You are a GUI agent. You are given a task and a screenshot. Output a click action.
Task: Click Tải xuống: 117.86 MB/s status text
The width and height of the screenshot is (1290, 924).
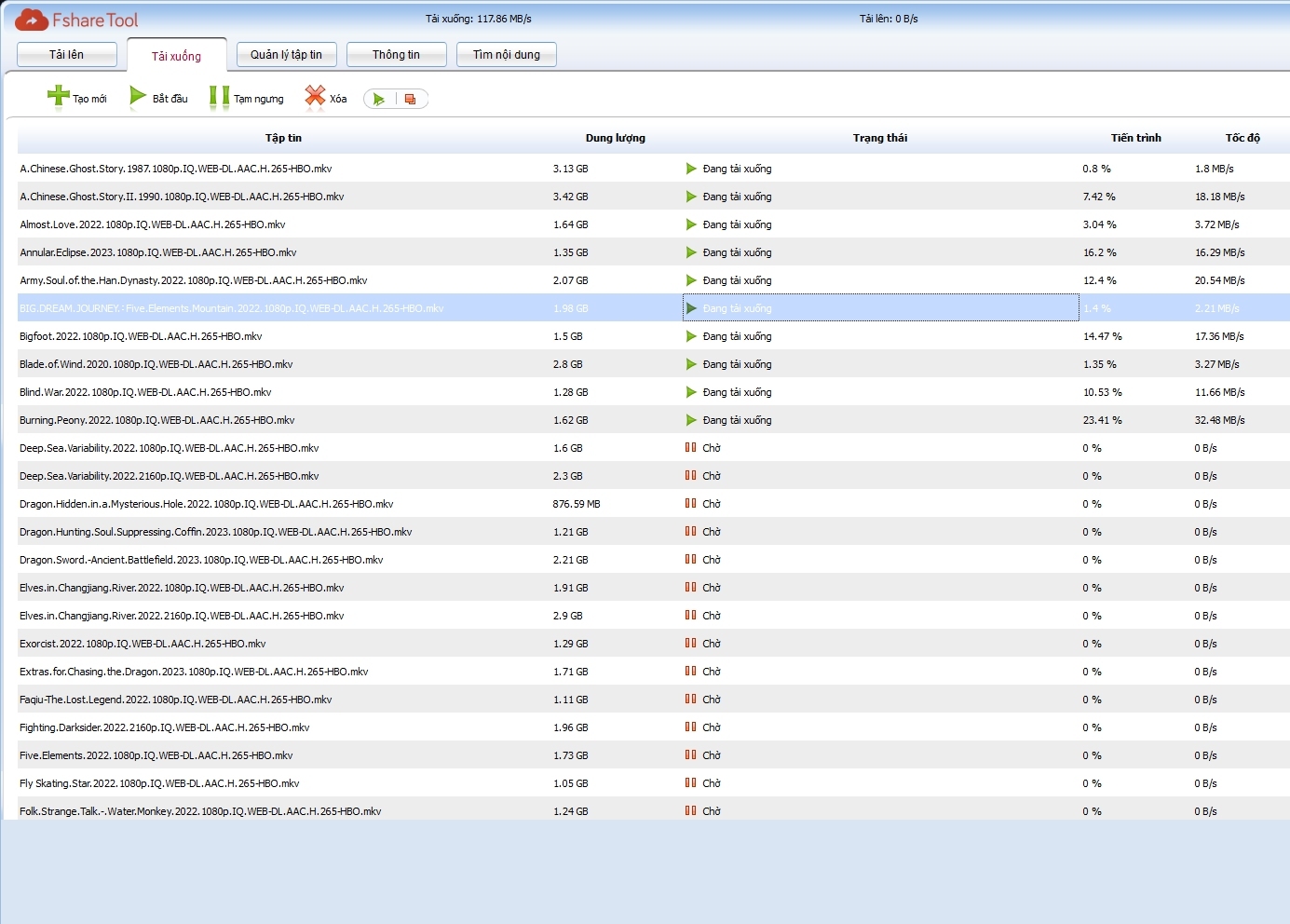tap(479, 19)
